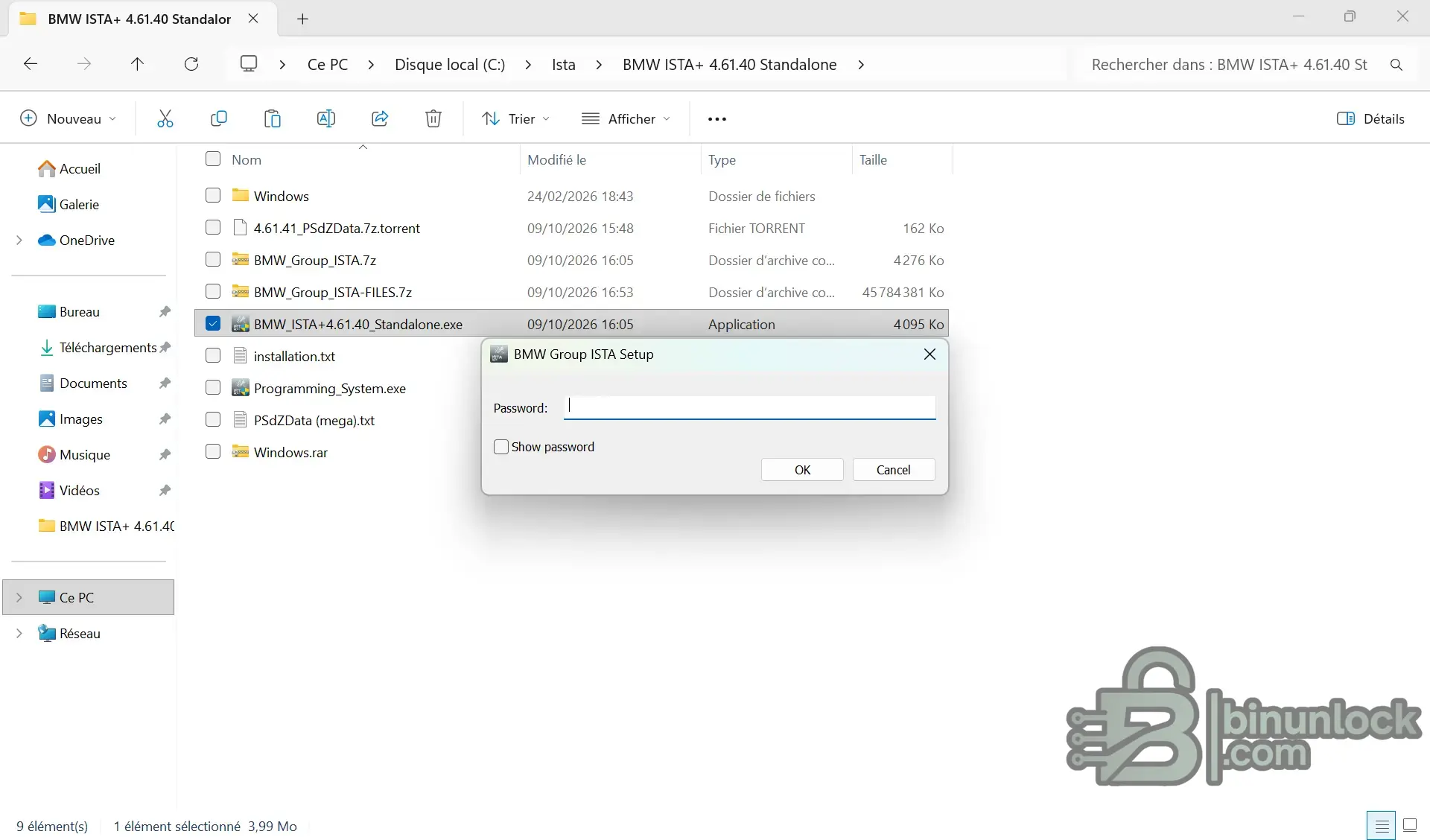
Task: Open the Trier sort dropdown
Action: (x=517, y=118)
